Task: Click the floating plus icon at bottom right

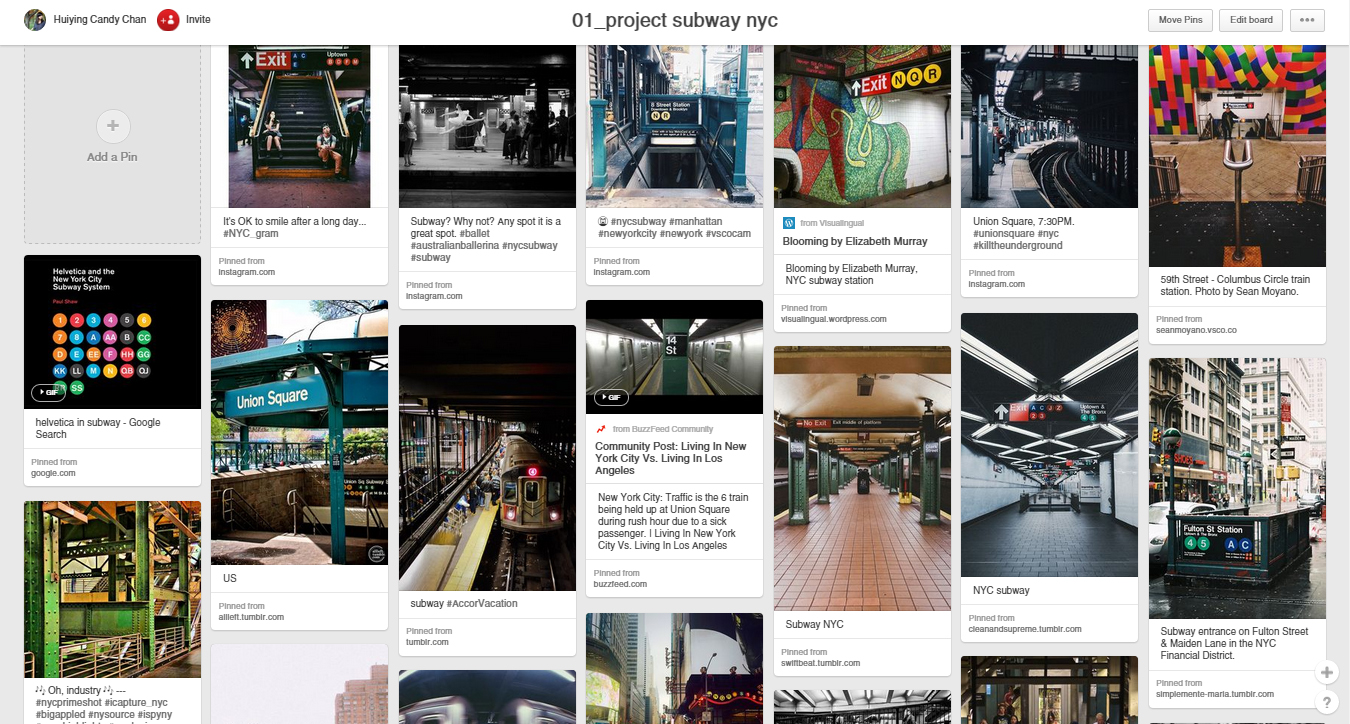Action: [1326, 672]
